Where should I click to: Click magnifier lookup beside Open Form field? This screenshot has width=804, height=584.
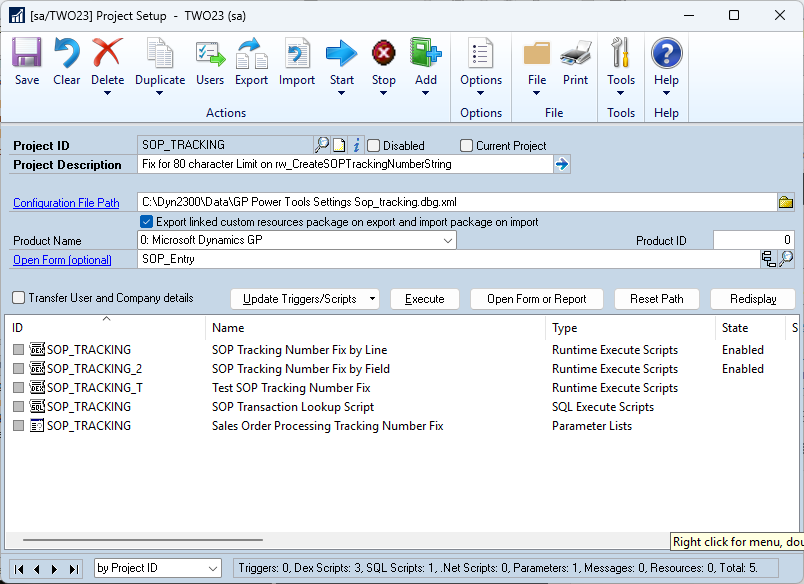(786, 259)
